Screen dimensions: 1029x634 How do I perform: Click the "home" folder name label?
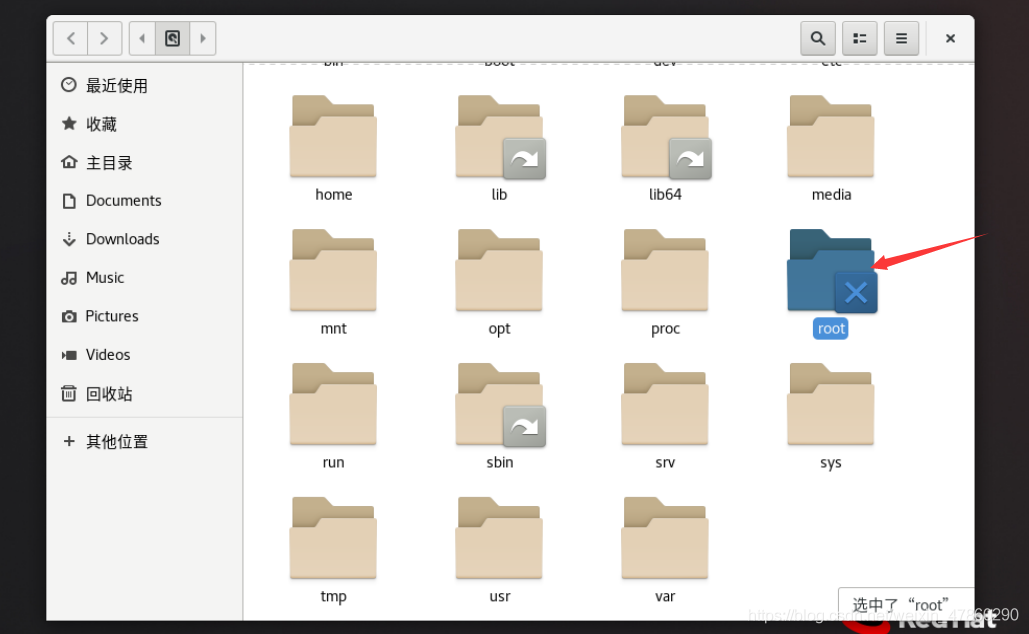click(333, 194)
